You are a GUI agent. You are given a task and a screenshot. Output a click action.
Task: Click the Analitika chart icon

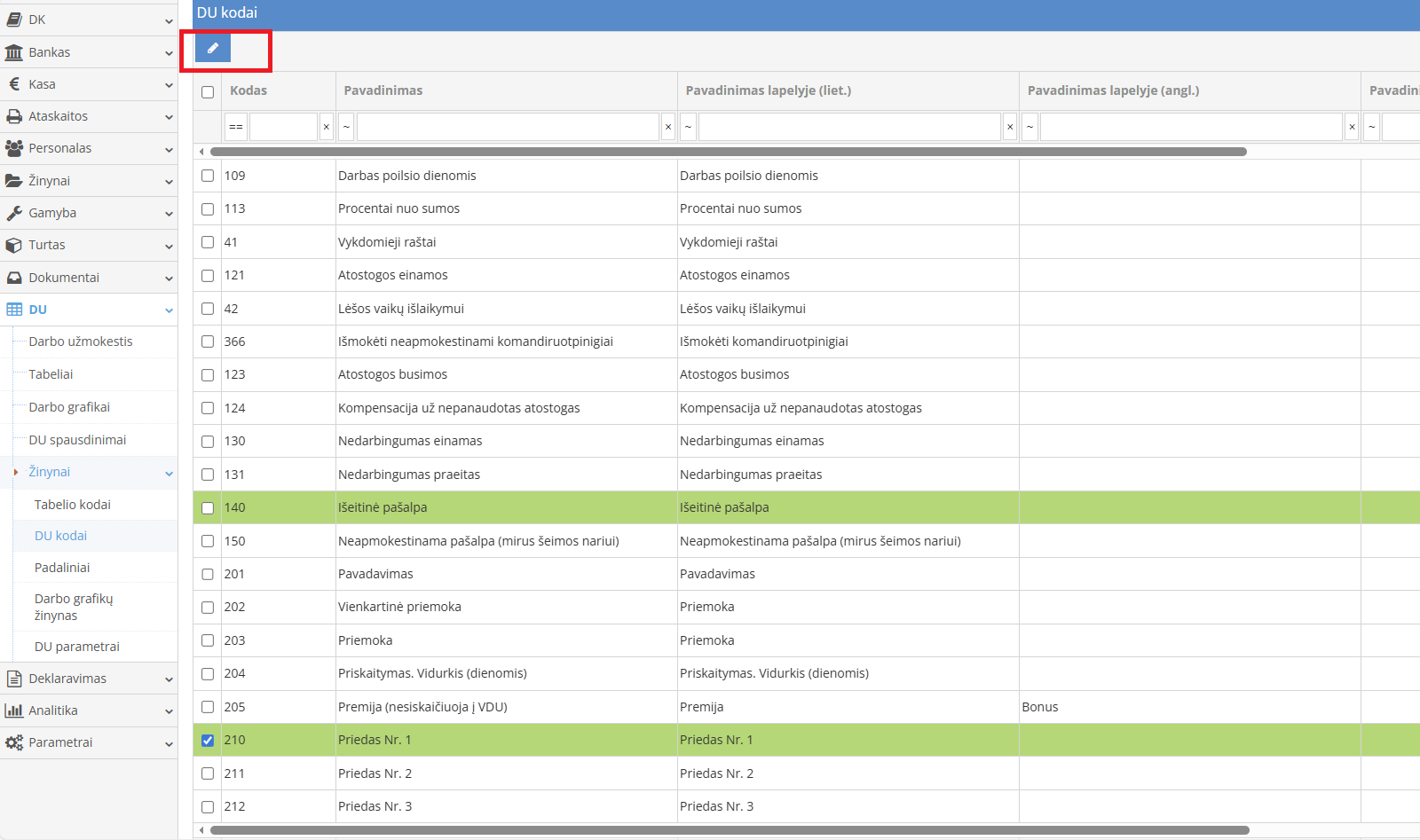point(14,710)
